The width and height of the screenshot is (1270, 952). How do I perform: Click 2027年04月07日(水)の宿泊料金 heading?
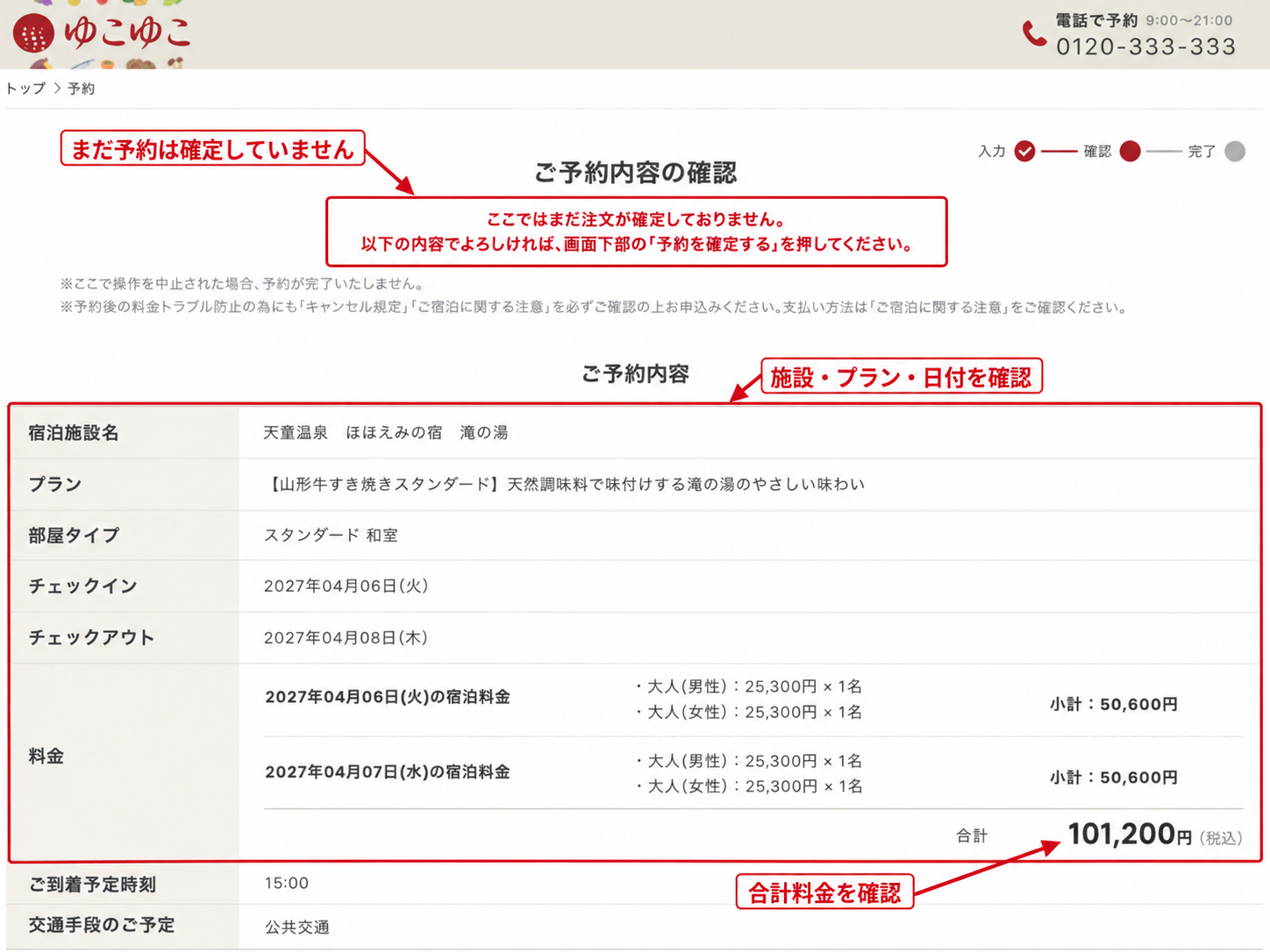tap(388, 771)
